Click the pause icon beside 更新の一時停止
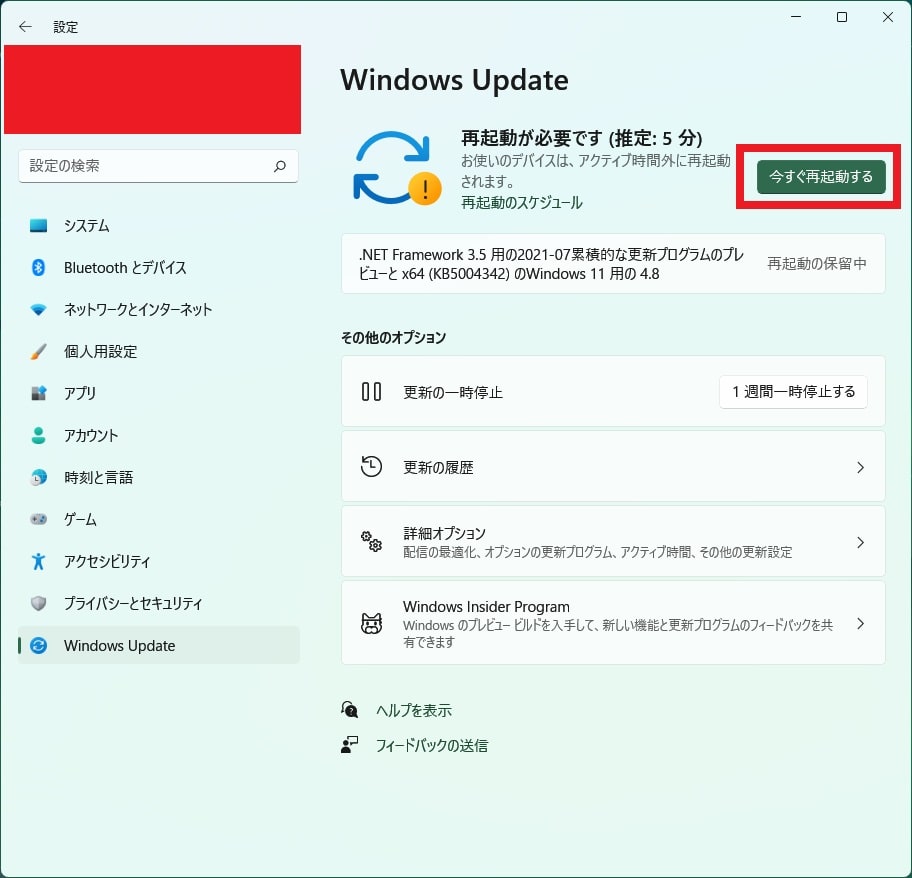The image size is (912, 878). (371, 391)
